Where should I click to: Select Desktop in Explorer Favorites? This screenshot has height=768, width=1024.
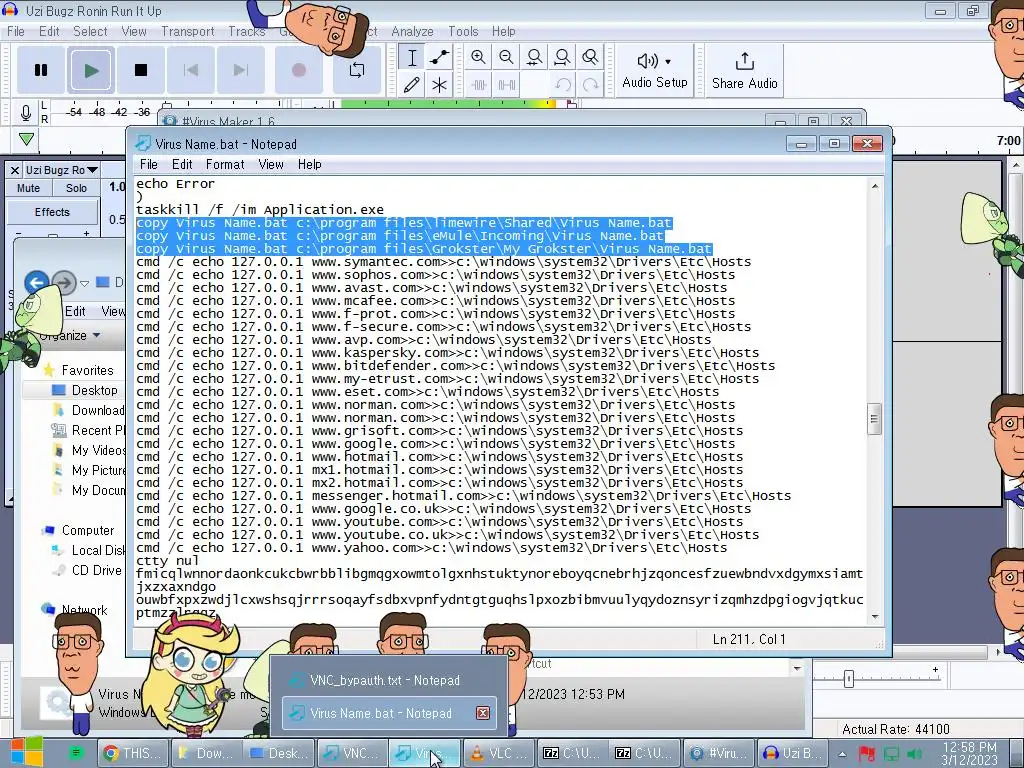pos(86,390)
